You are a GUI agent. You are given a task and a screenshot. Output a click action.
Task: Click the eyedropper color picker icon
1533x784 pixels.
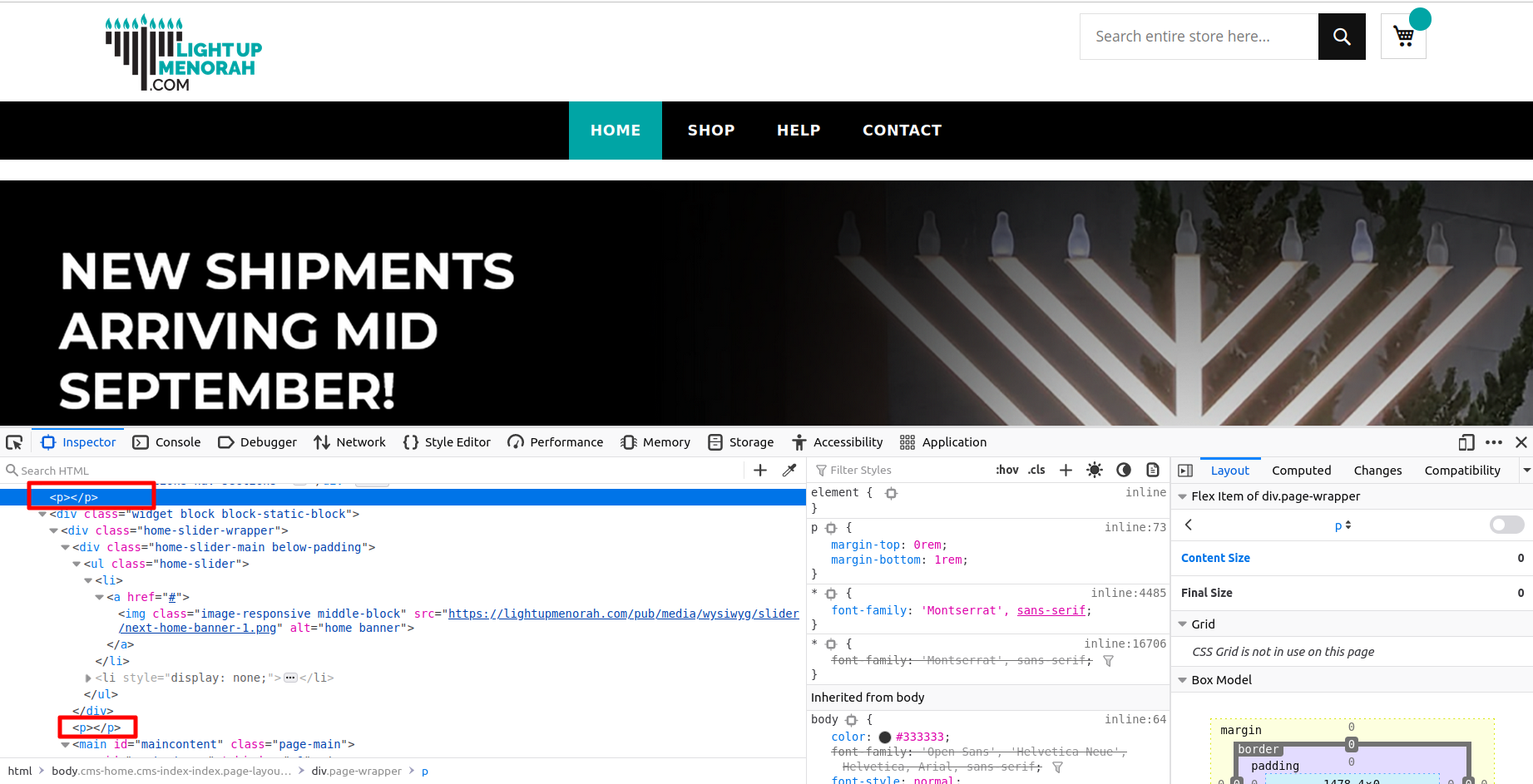789,471
